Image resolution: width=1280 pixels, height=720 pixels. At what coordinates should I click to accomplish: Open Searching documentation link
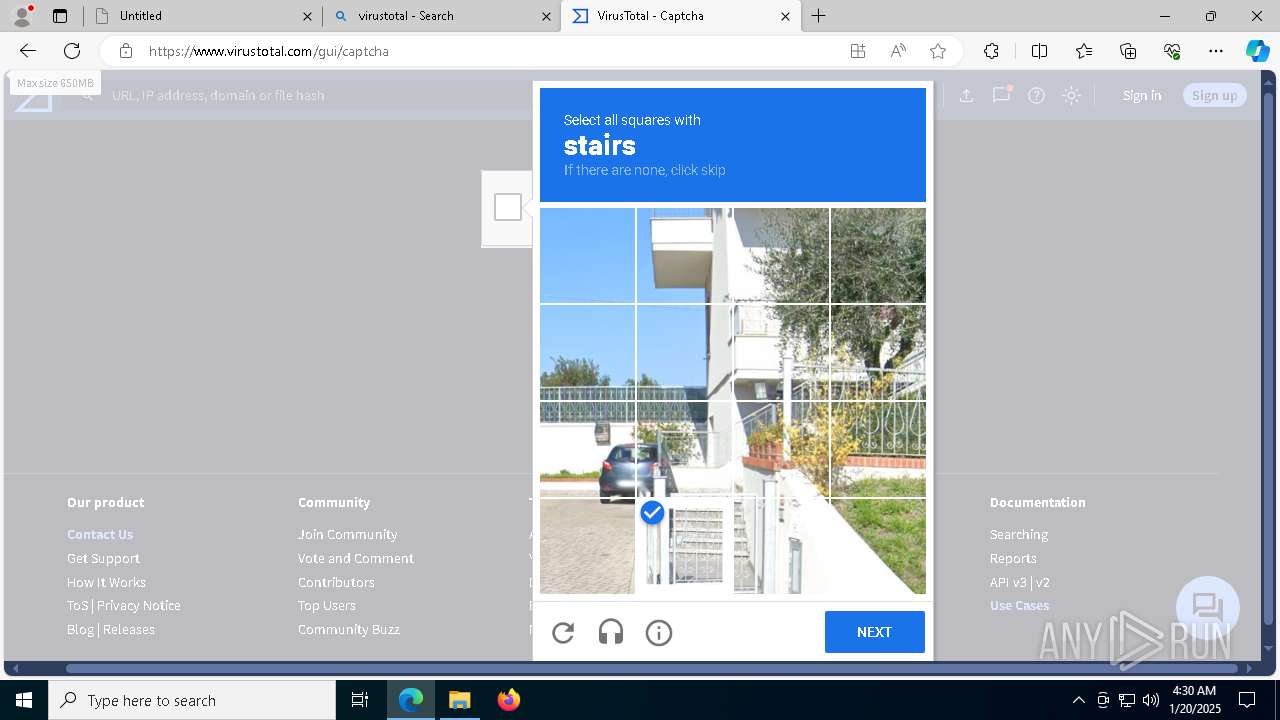click(1019, 534)
